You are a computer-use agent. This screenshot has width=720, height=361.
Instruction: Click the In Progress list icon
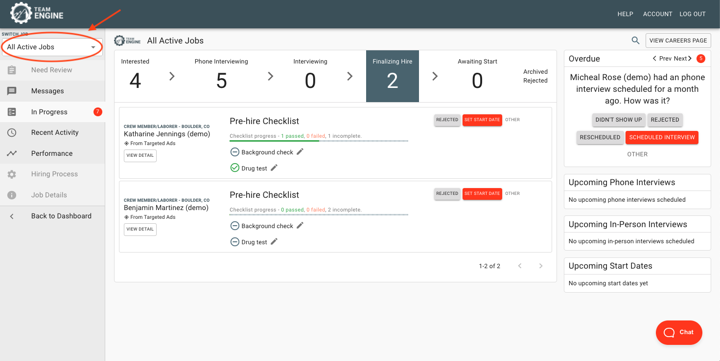click(x=12, y=112)
